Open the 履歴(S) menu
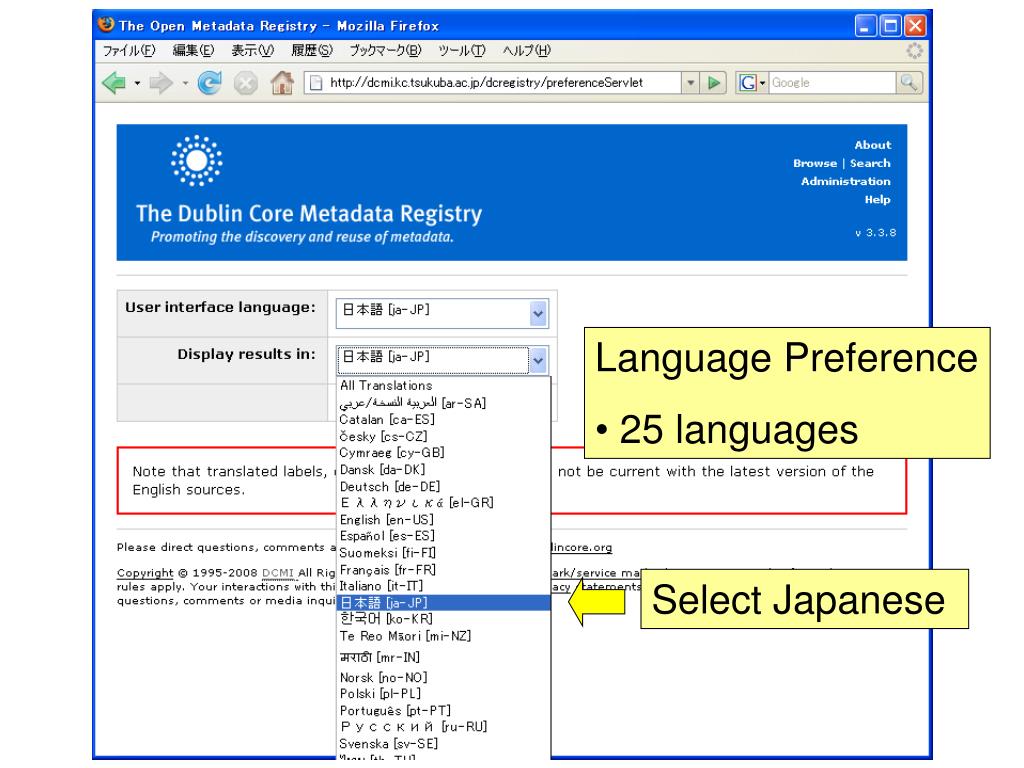Viewport: 1024px width, 768px height. [312, 50]
